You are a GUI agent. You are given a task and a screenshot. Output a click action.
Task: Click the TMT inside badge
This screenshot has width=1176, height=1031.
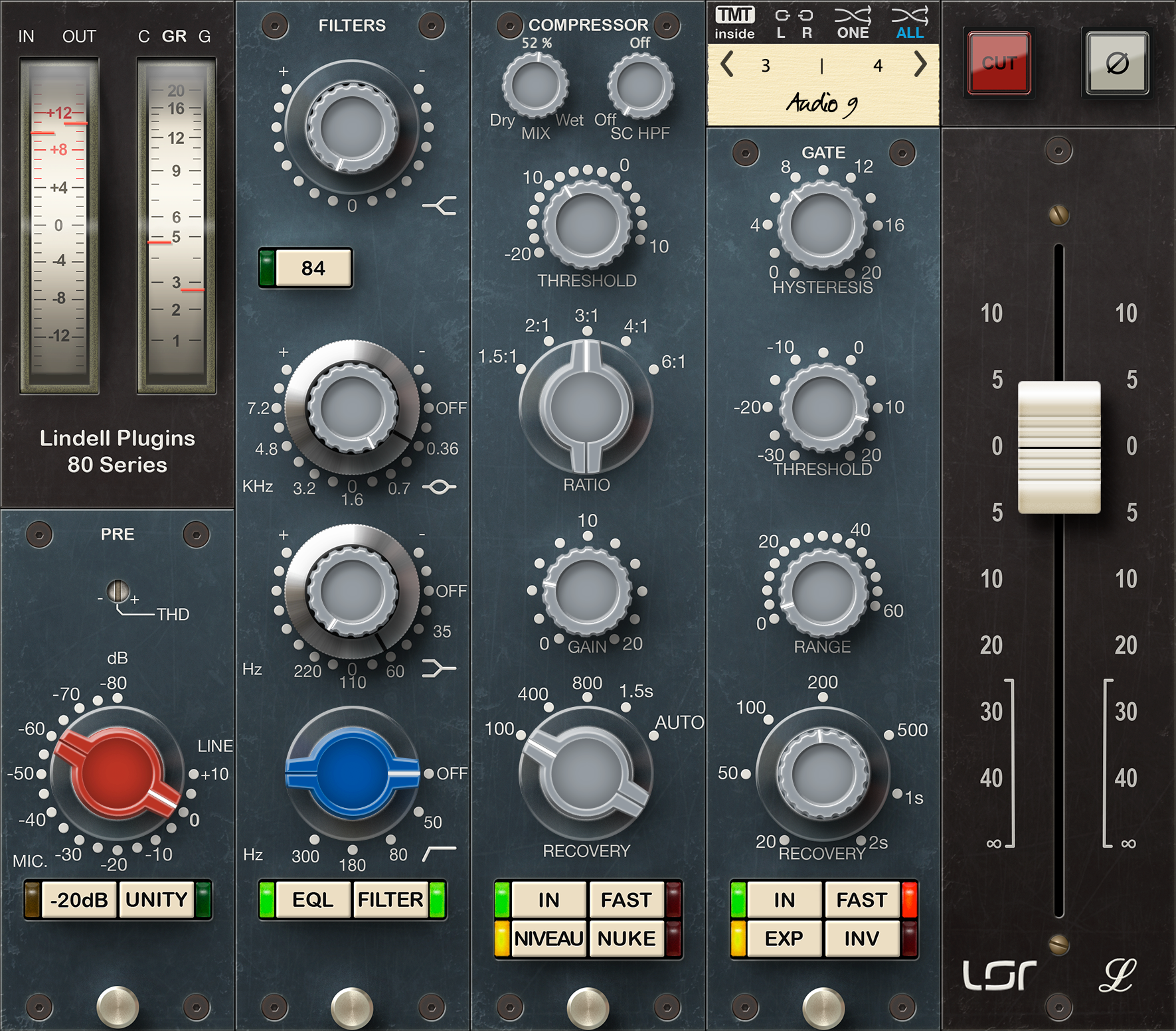pos(734,20)
